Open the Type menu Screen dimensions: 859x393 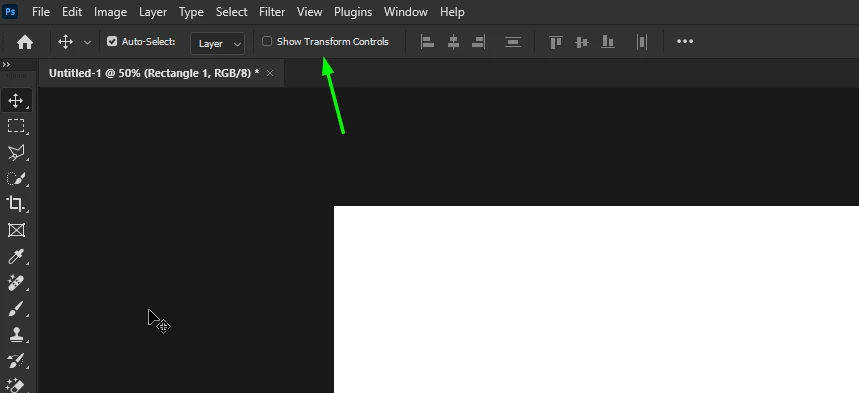coord(191,12)
